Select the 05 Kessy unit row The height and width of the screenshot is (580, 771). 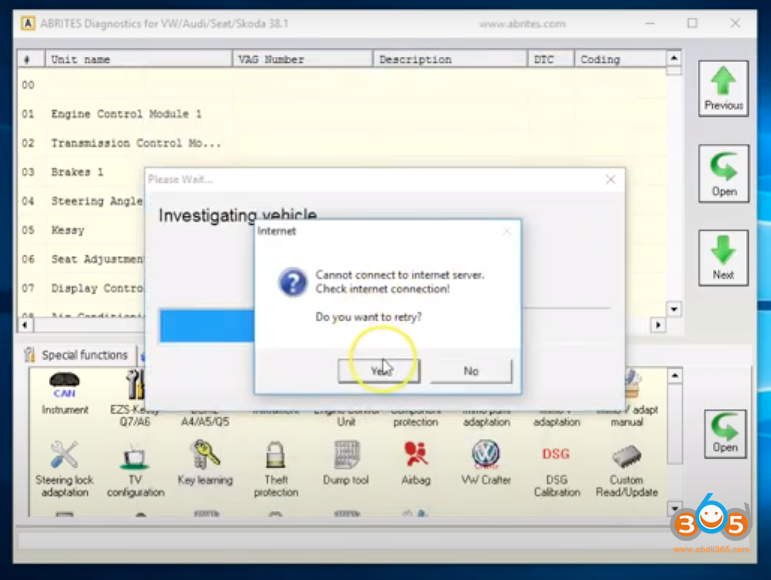(81, 230)
